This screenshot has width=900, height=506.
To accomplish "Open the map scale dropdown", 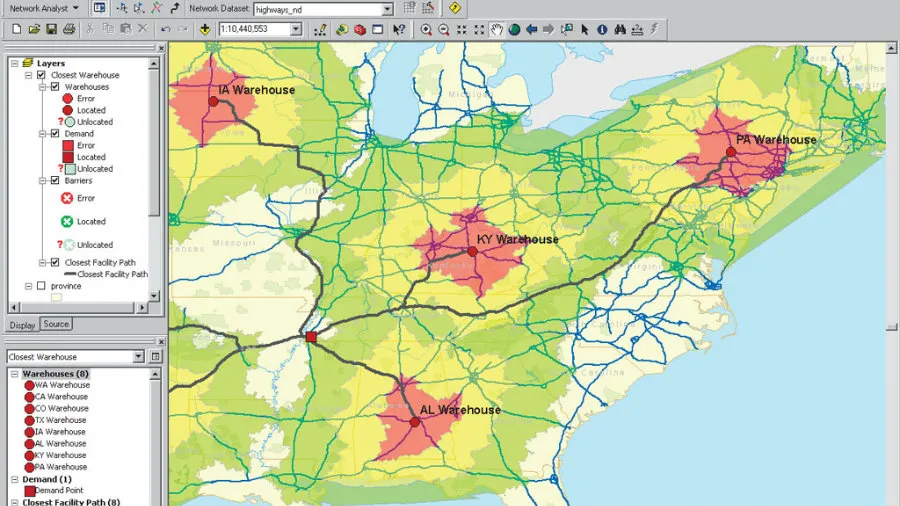I will [296, 30].
